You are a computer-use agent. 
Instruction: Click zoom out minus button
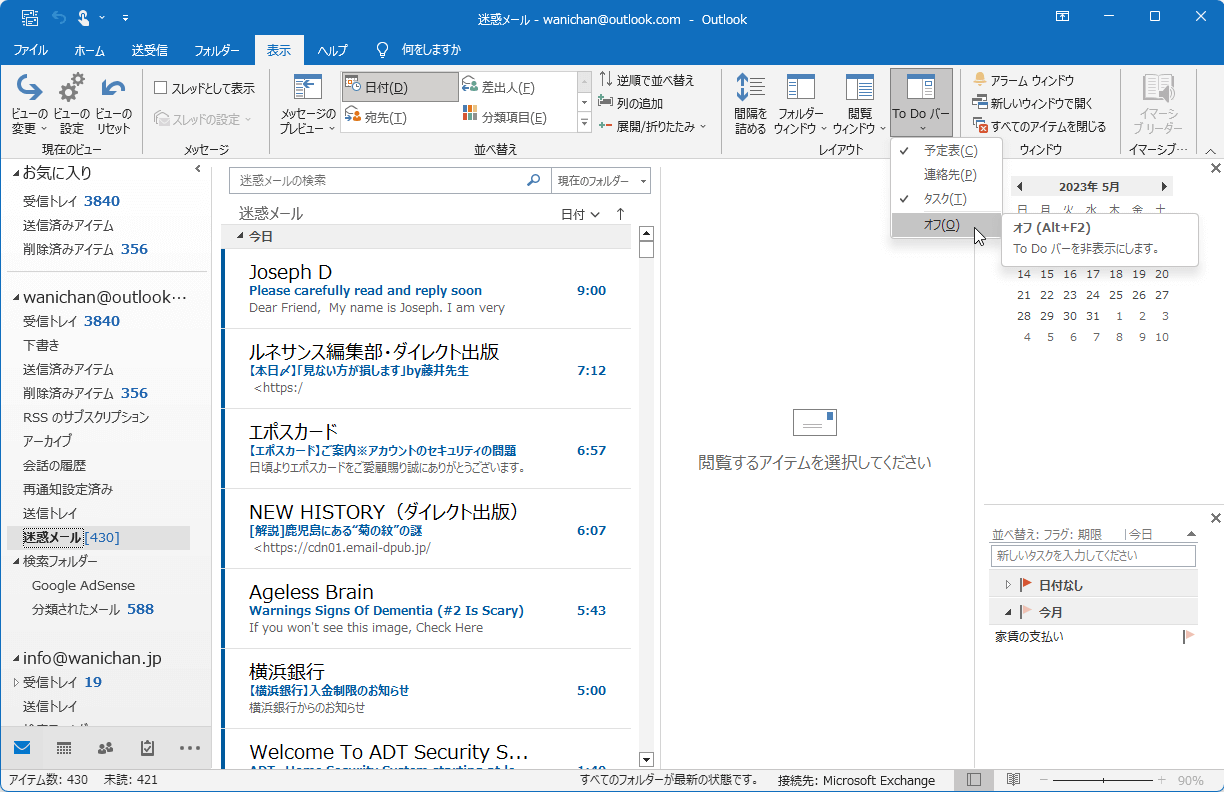pyautogui.click(x=1045, y=780)
